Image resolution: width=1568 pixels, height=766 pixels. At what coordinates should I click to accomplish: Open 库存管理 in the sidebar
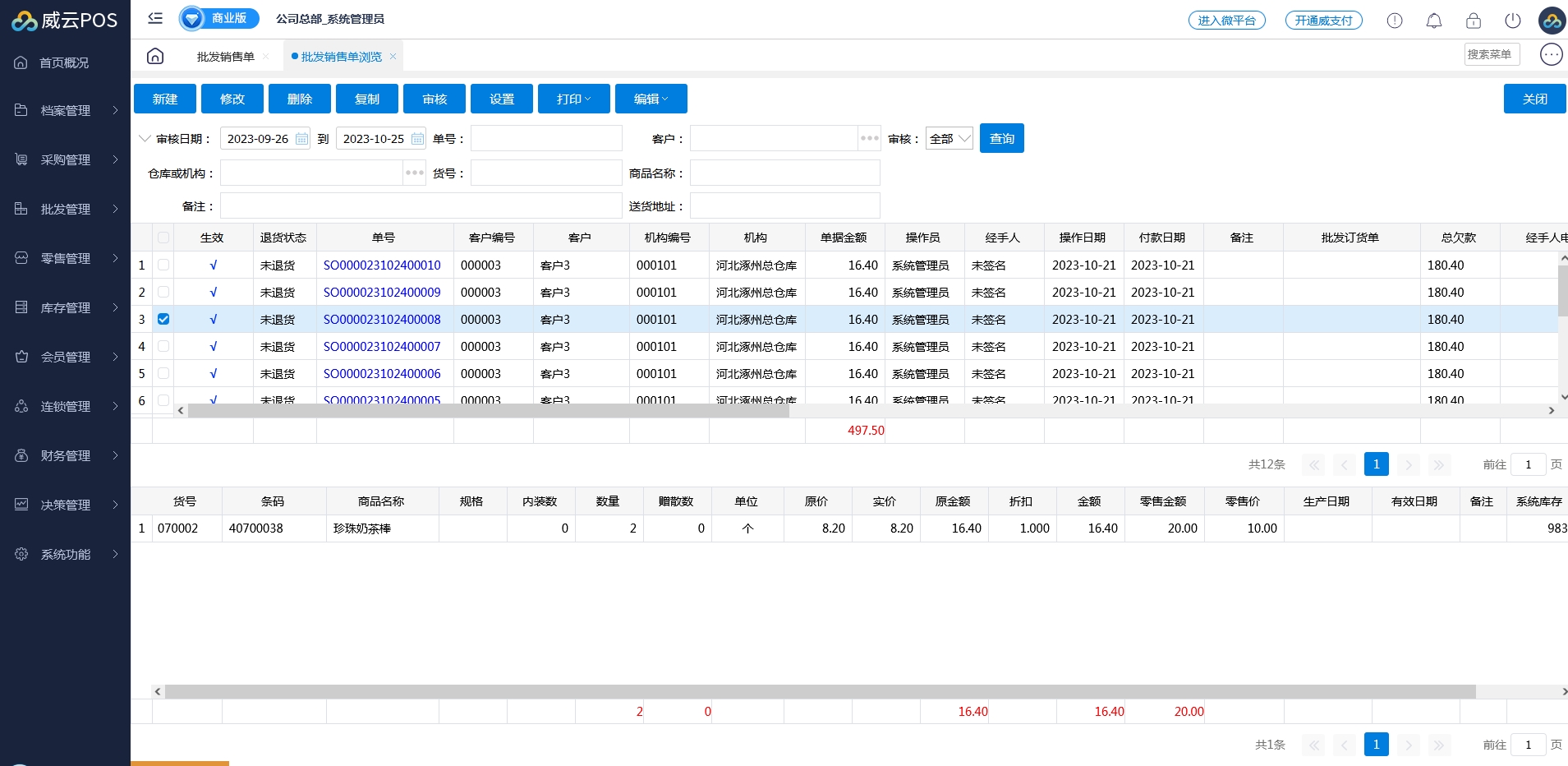click(66, 307)
